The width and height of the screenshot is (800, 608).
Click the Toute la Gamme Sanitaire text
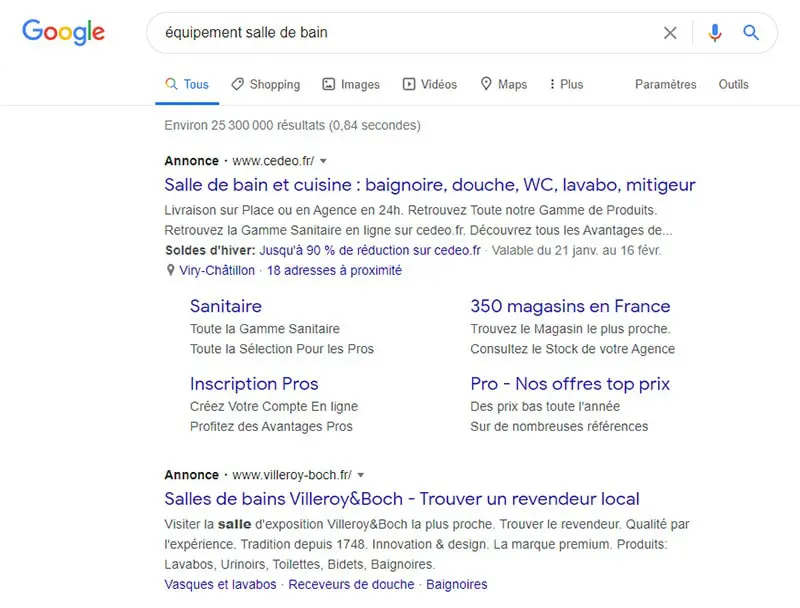pos(265,329)
